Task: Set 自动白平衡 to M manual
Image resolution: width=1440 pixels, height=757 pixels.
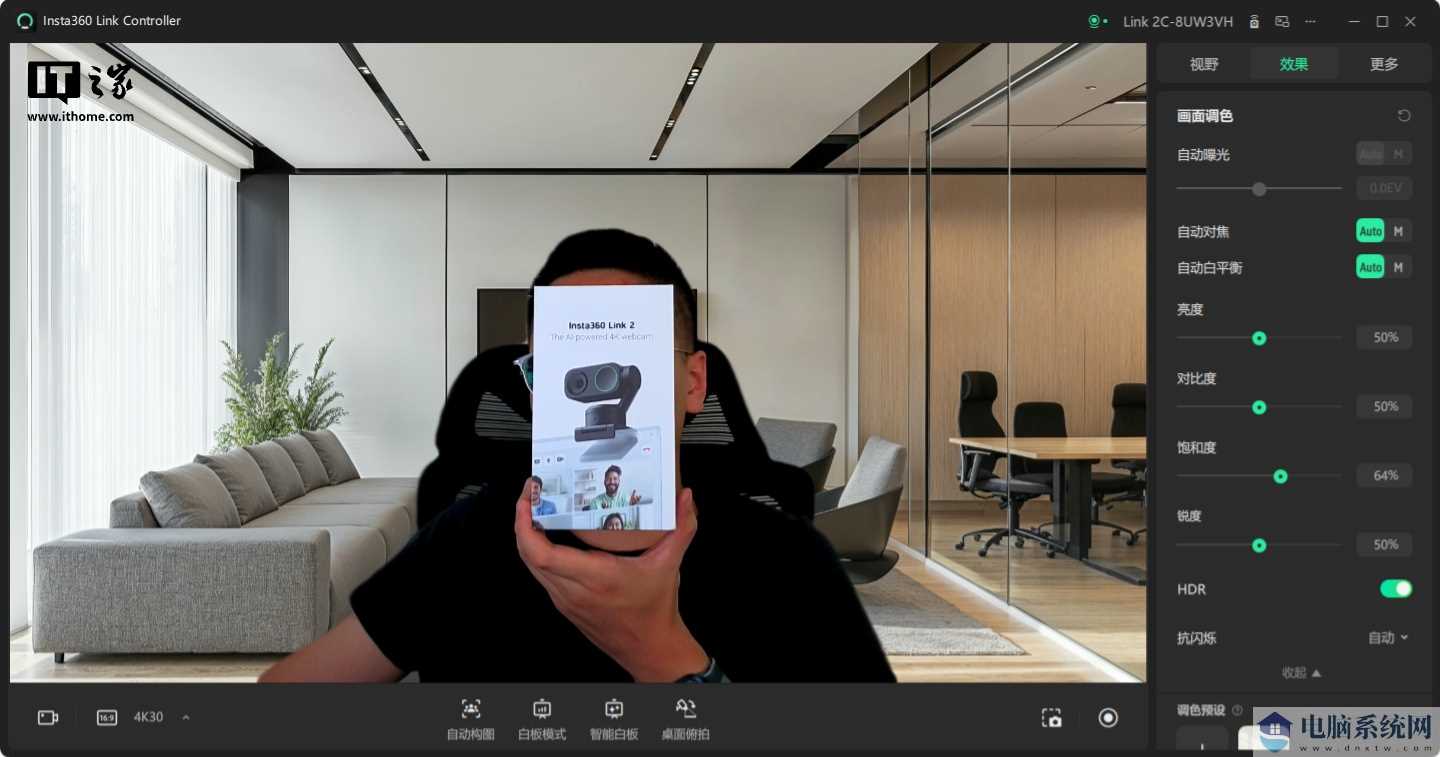Action: point(1398,267)
